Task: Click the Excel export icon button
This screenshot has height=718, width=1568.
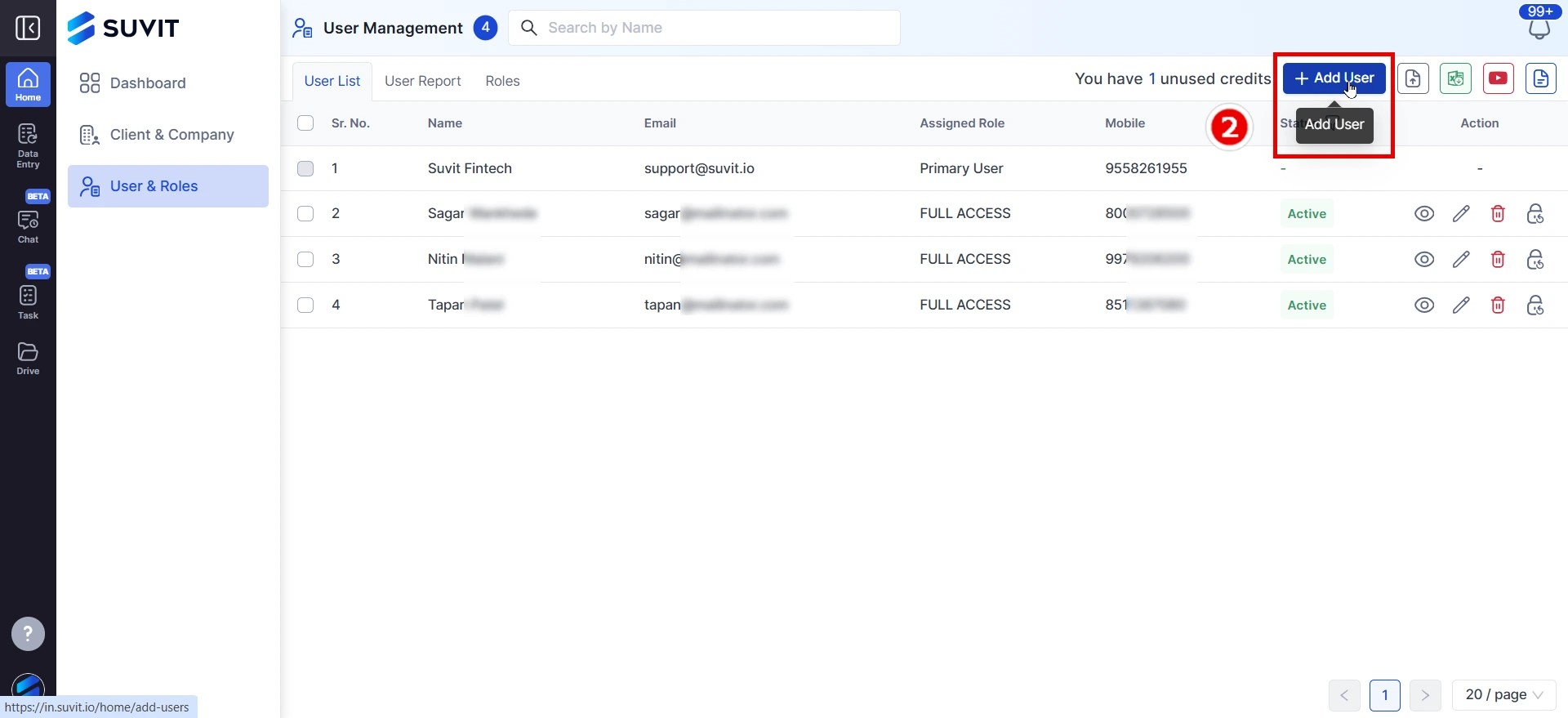Action: (1456, 78)
